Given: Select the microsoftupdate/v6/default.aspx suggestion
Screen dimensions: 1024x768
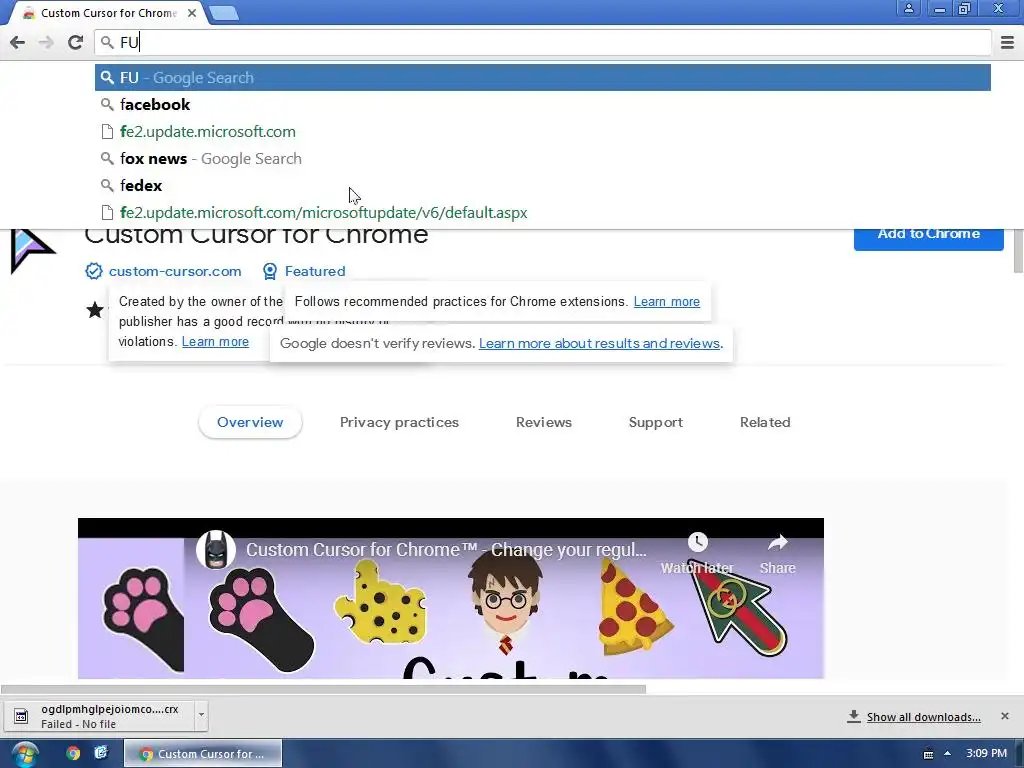Looking at the screenshot, I should click(x=543, y=213).
